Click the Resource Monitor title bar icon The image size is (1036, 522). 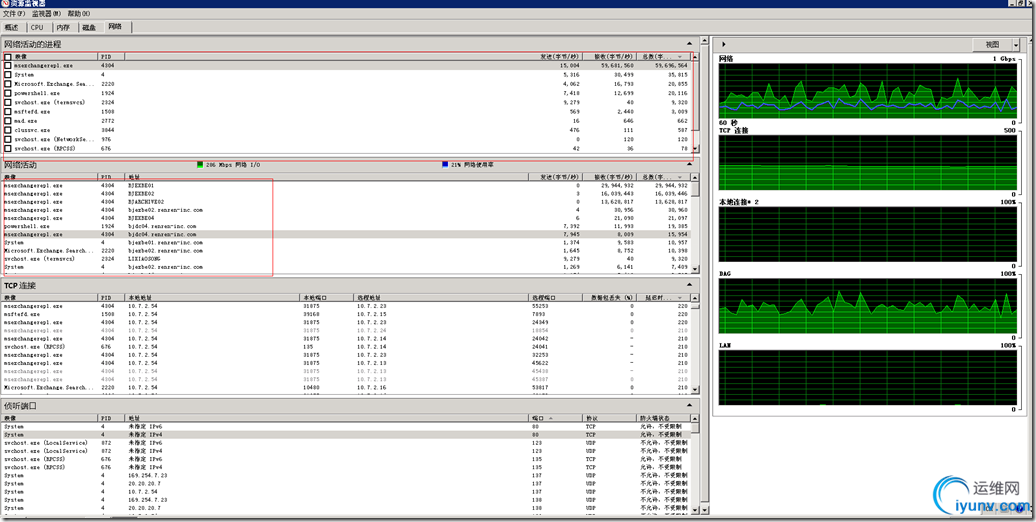(x=5, y=3)
